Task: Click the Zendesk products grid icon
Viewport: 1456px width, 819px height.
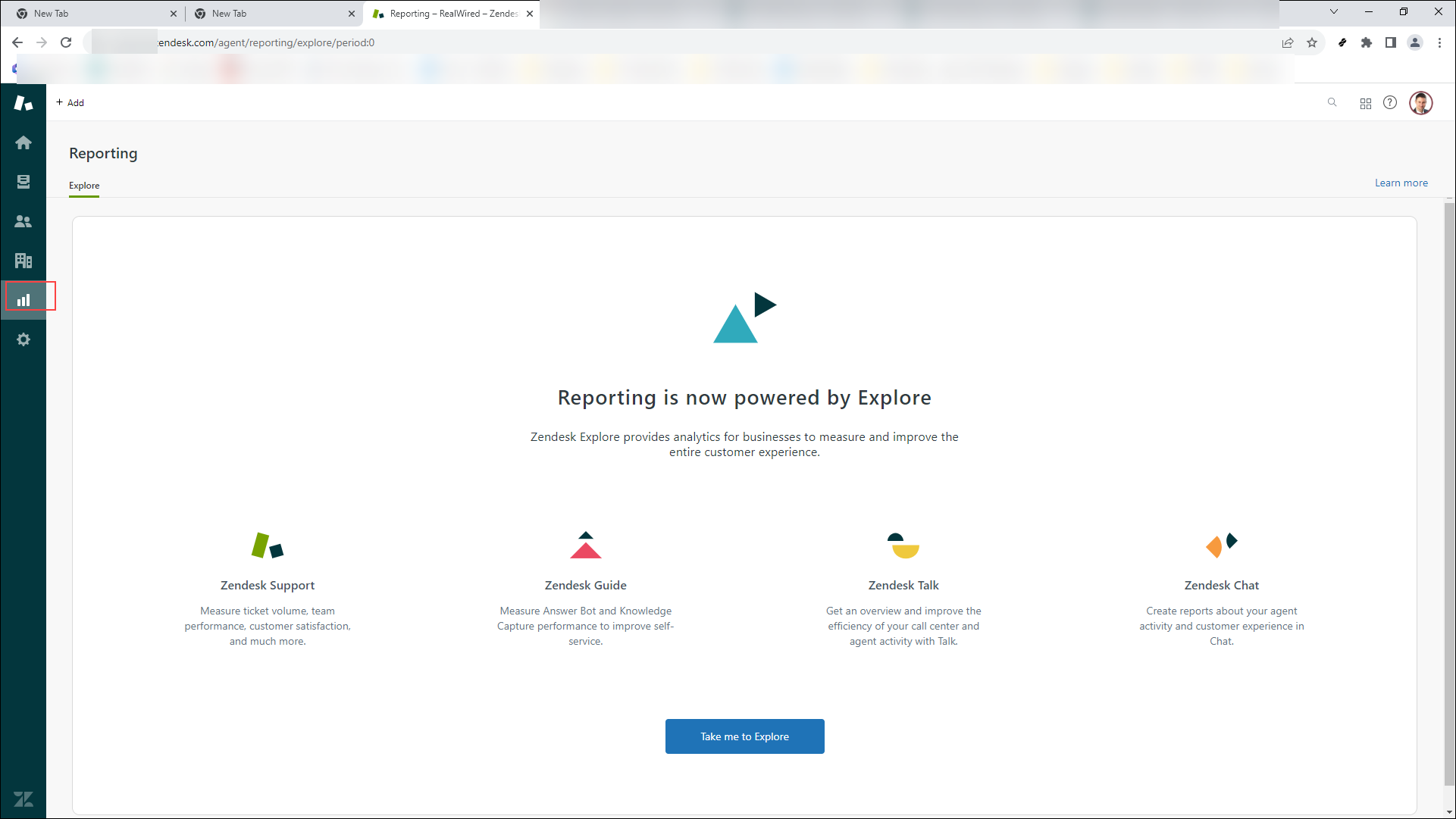Action: [x=1365, y=103]
